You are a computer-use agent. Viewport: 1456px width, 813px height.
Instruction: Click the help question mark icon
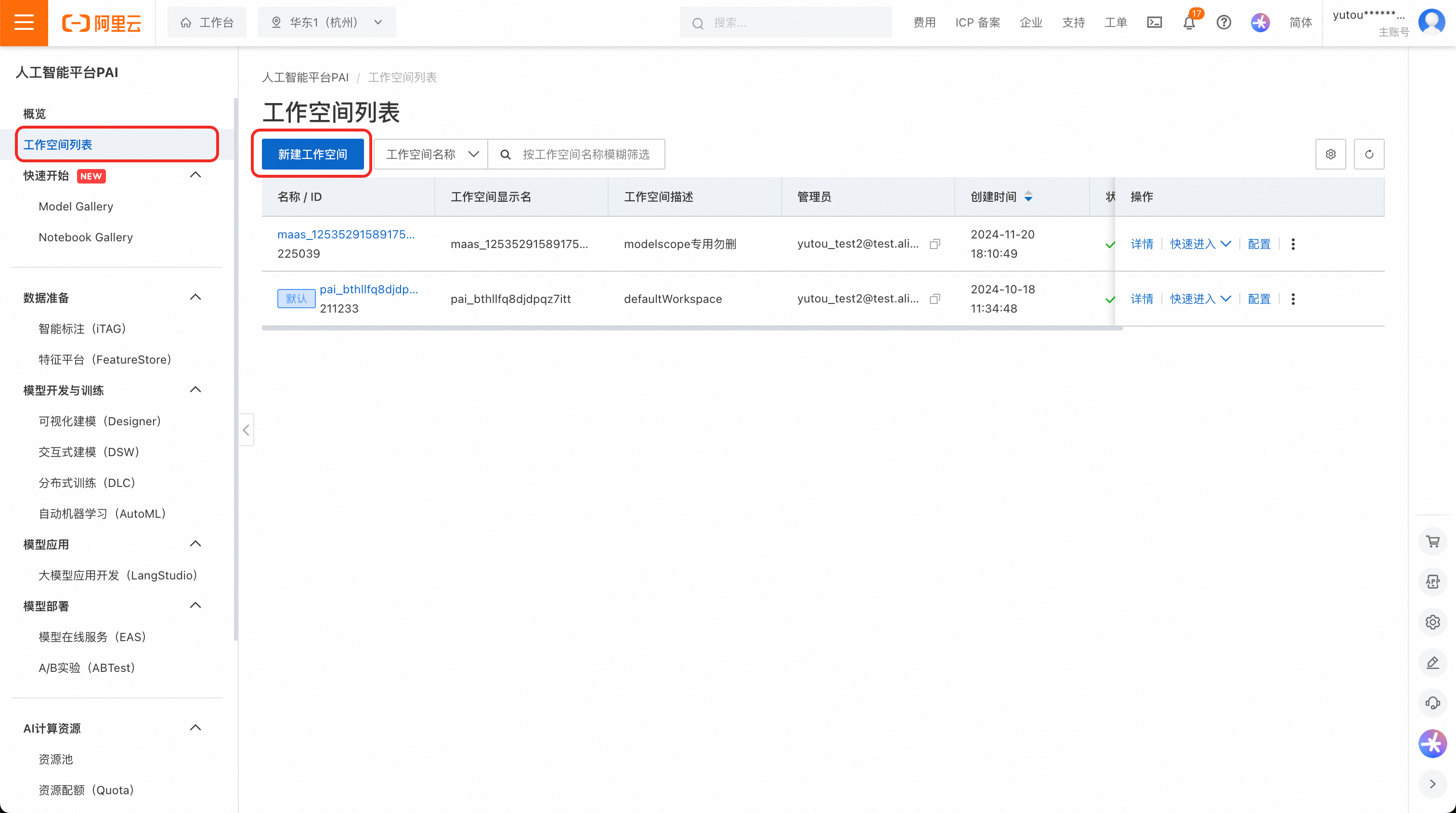coord(1224,23)
